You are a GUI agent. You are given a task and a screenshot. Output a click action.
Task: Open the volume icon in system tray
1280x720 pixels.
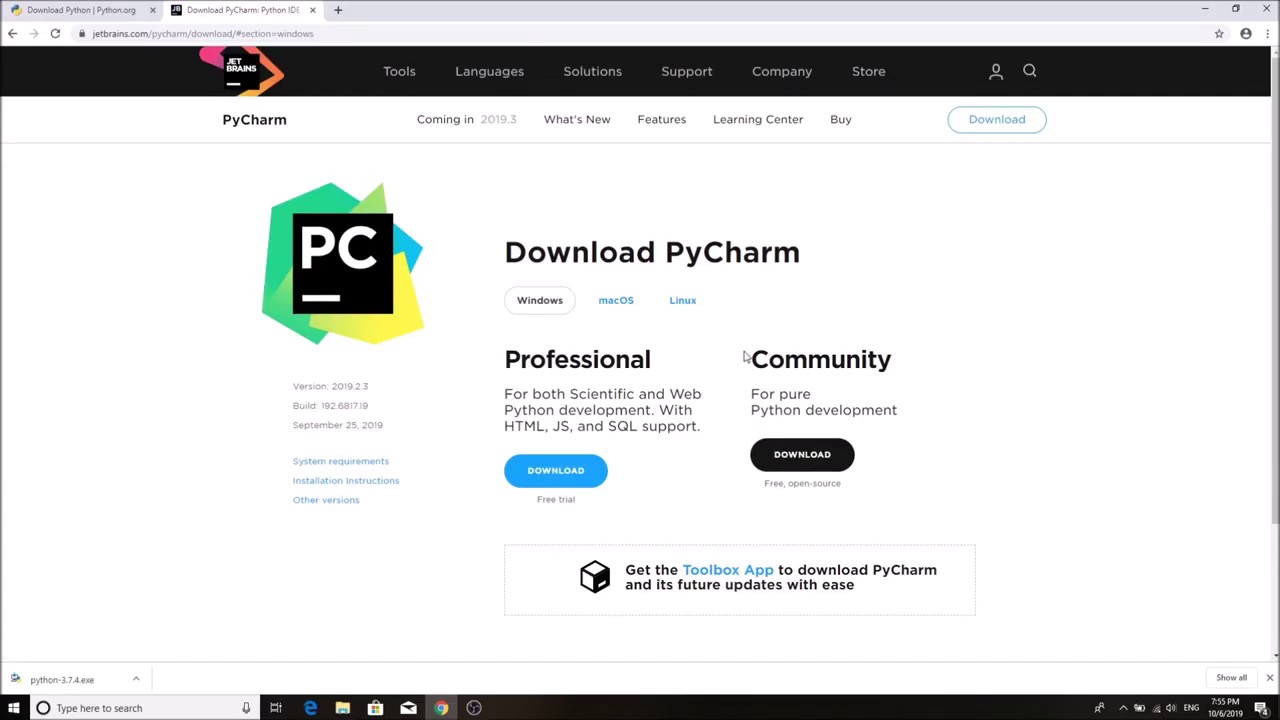click(1170, 708)
